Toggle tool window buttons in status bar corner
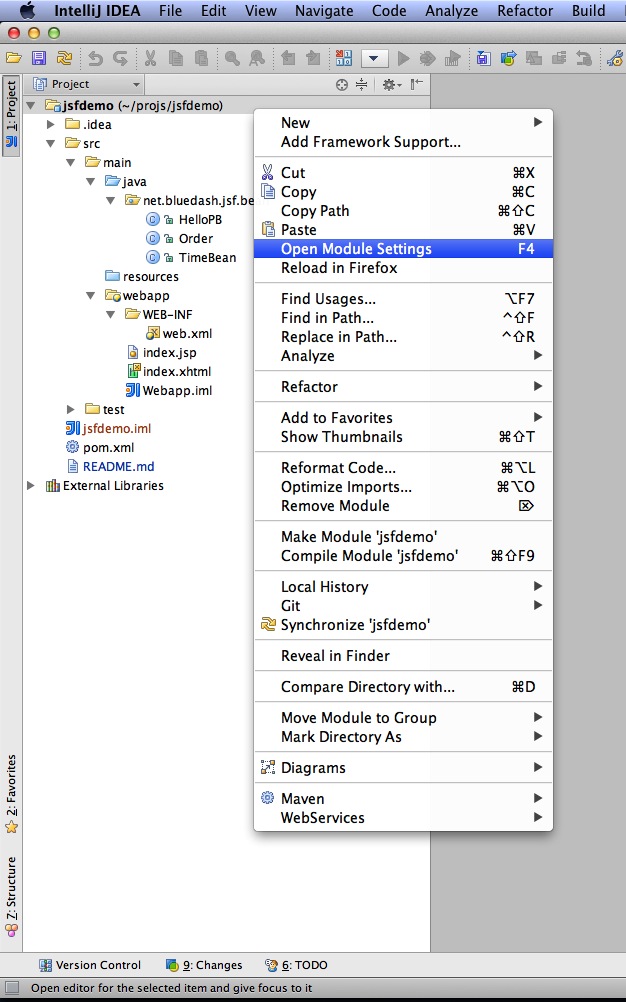The height and width of the screenshot is (1002, 626). (x=11, y=988)
